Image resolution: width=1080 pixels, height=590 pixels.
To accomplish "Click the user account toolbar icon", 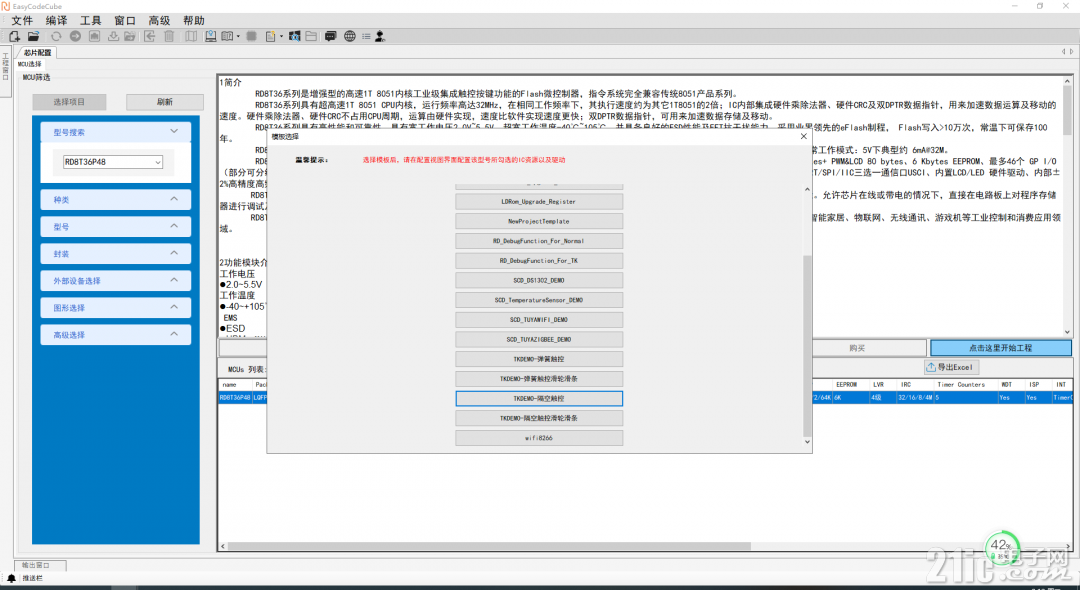I will tap(380, 36).
